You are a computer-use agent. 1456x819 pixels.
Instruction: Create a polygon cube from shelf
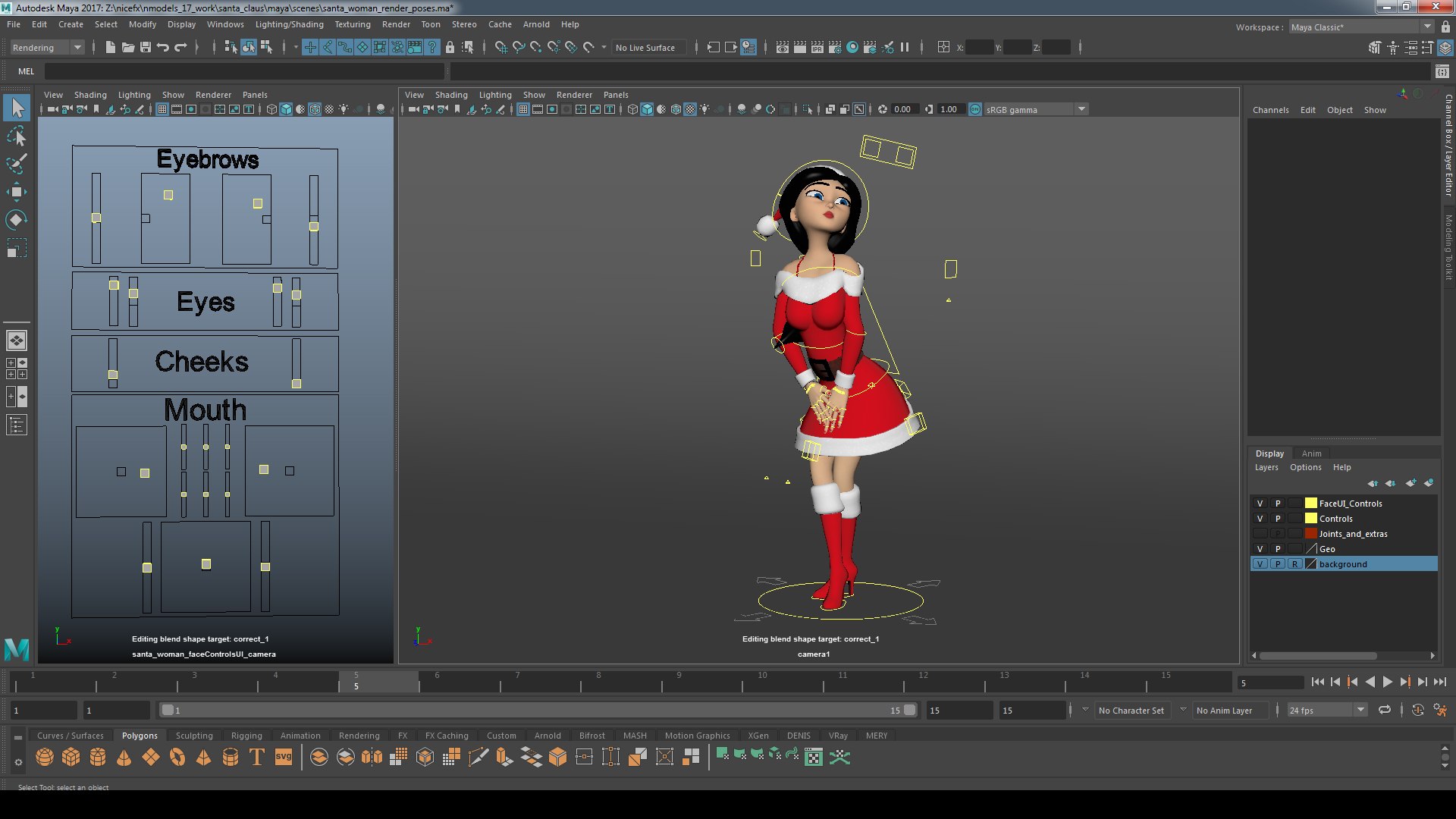click(71, 757)
